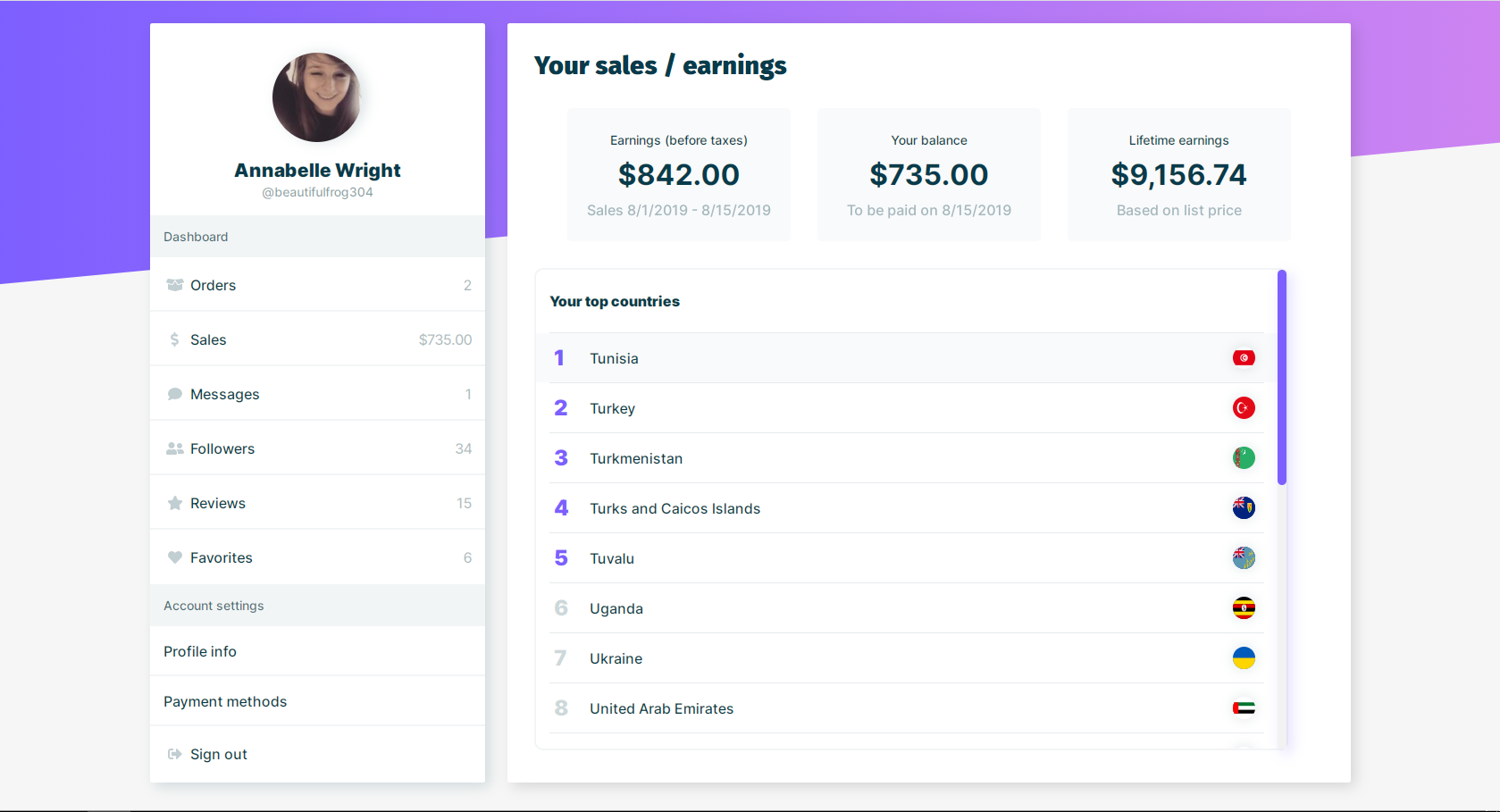Click the Followers count 34
Viewport: 1500px width, 812px height.
[x=464, y=448]
